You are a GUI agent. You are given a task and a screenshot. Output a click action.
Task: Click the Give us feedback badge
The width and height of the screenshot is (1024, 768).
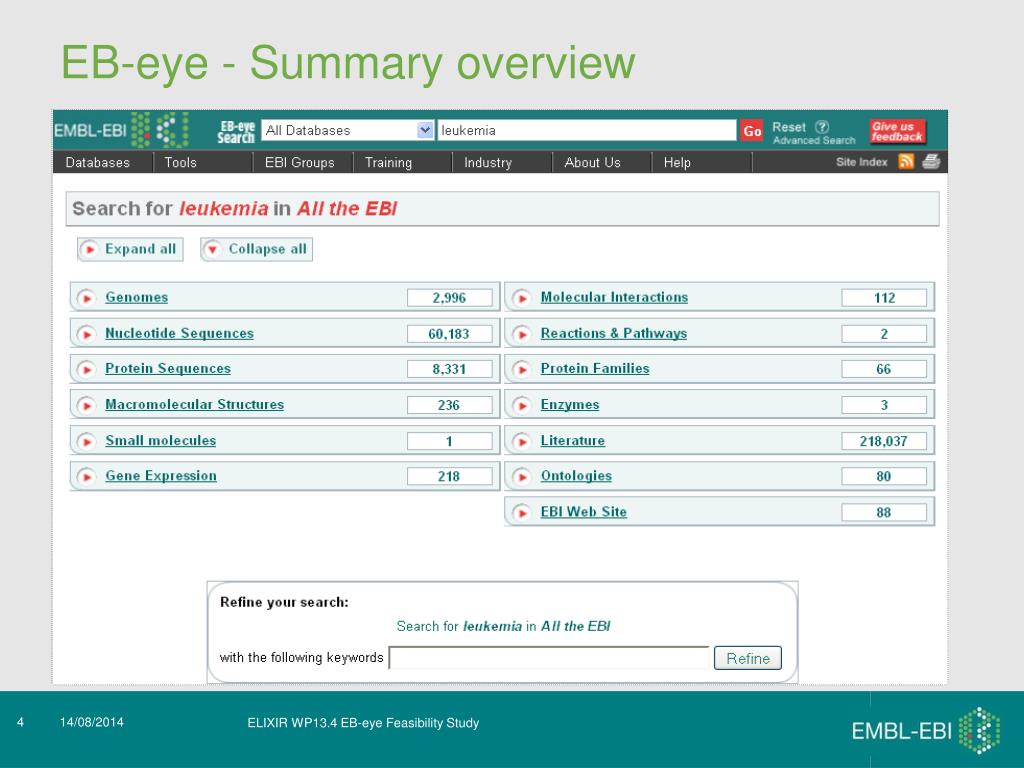coord(897,131)
